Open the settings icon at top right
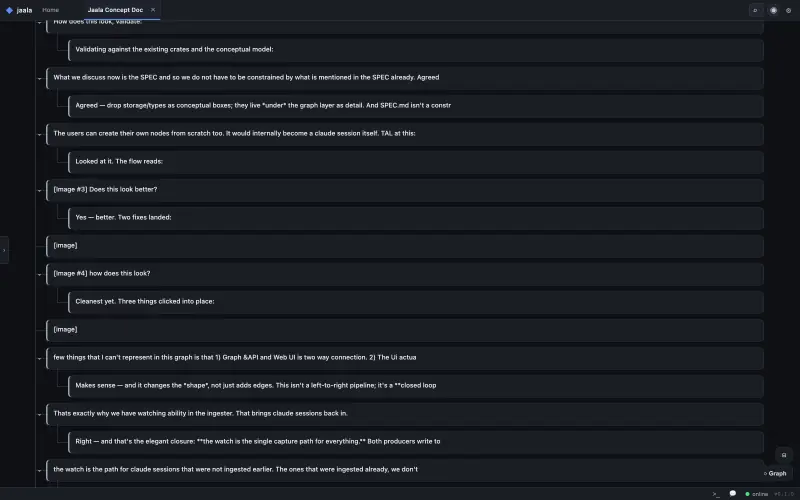800x500 pixels. pyautogui.click(x=788, y=10)
